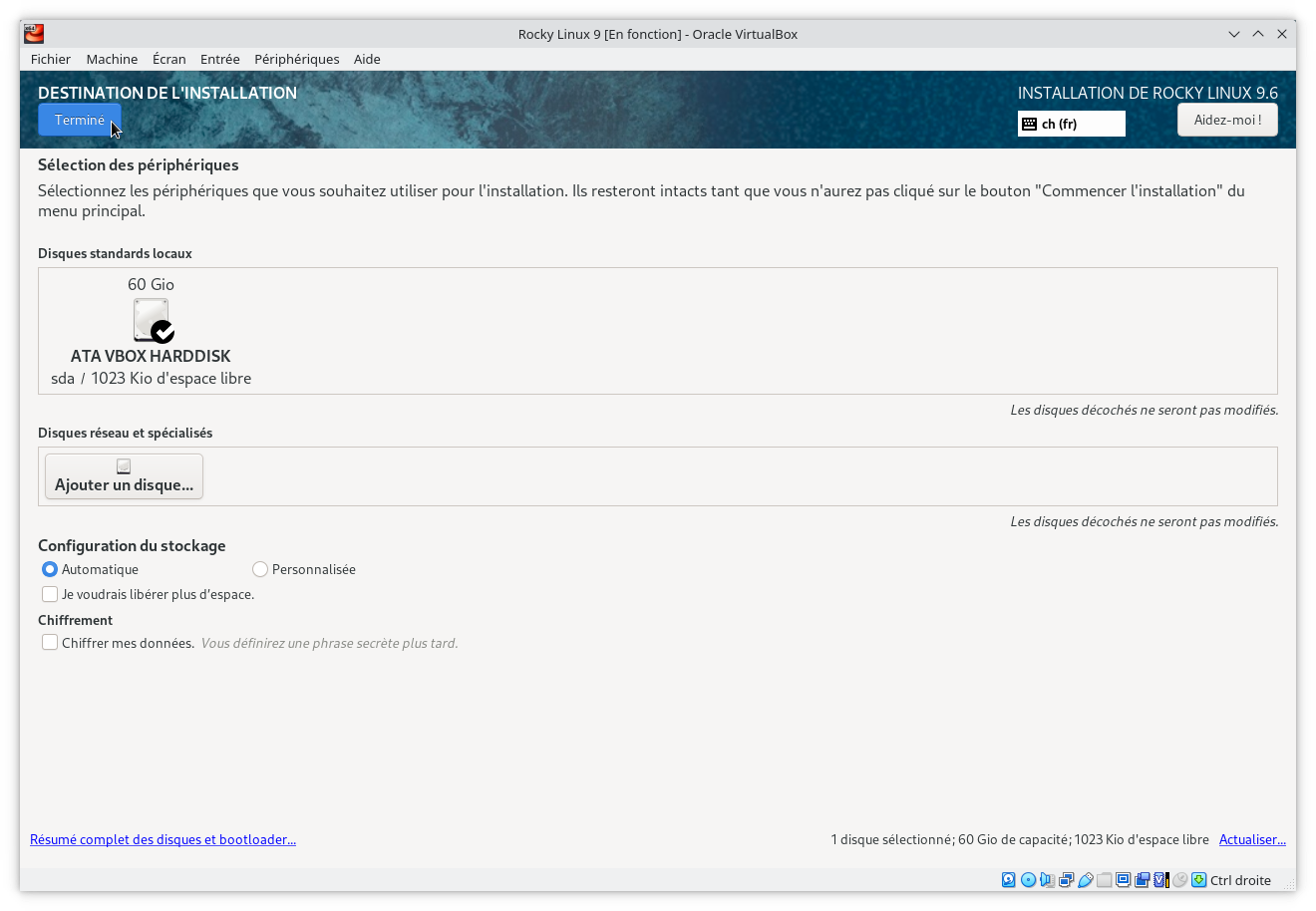Open the Périphériques menu
This screenshot has height=911, width=1316.
coord(296,59)
